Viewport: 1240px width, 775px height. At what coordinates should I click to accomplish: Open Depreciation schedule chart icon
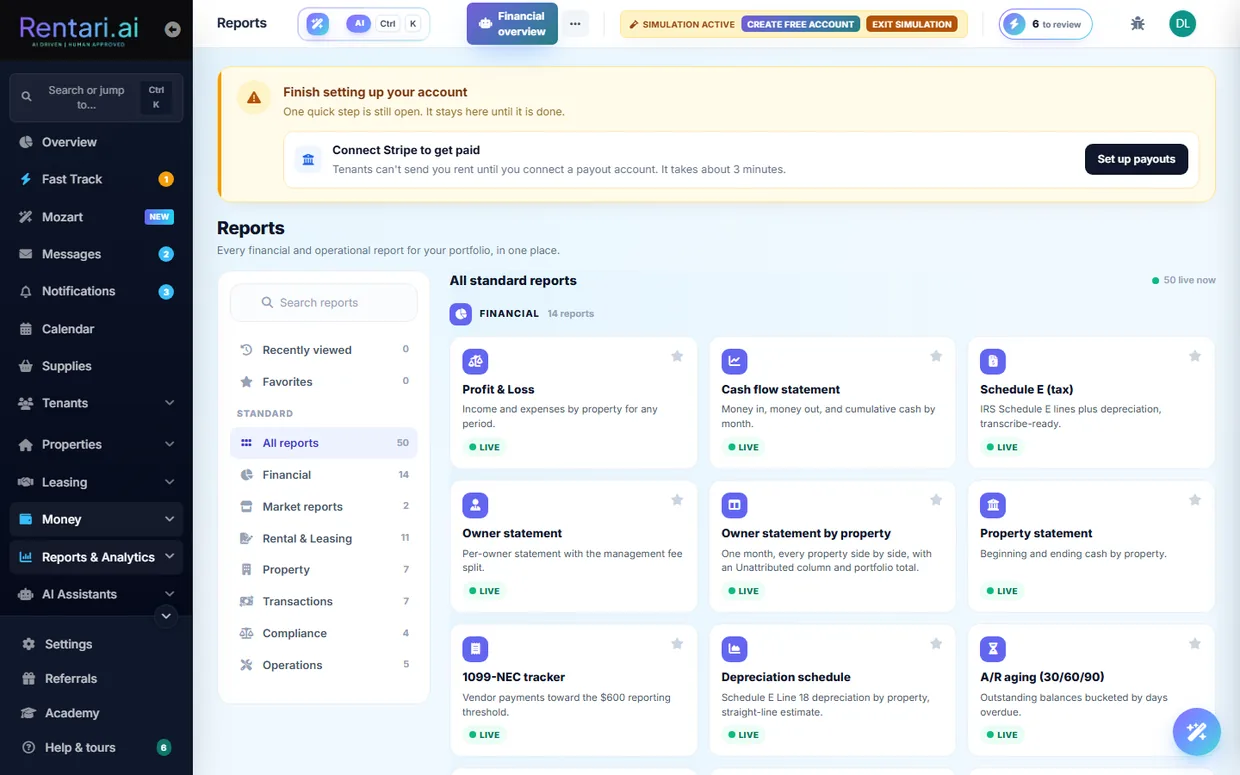click(734, 648)
